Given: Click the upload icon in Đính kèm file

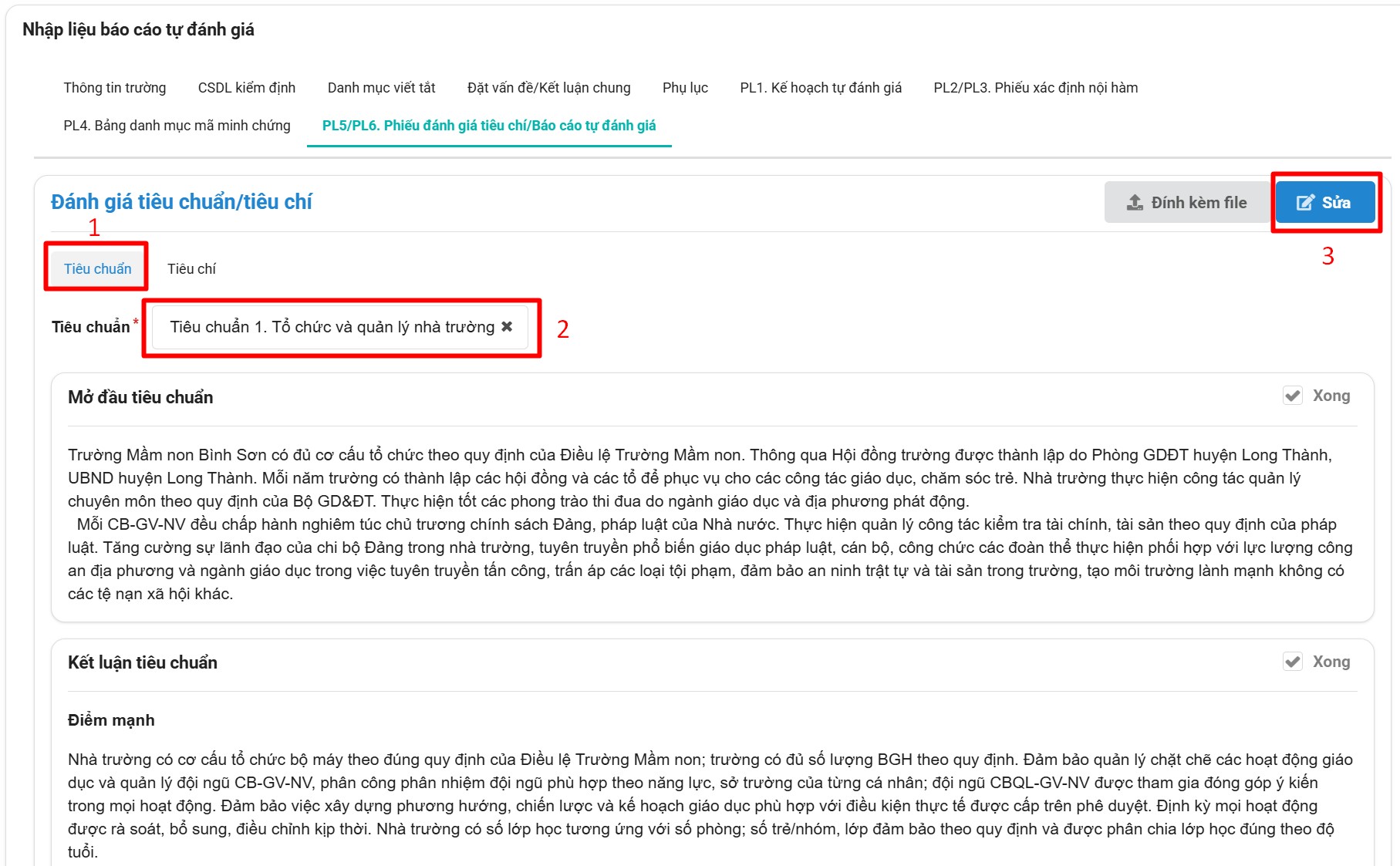Looking at the screenshot, I should tap(1135, 203).
